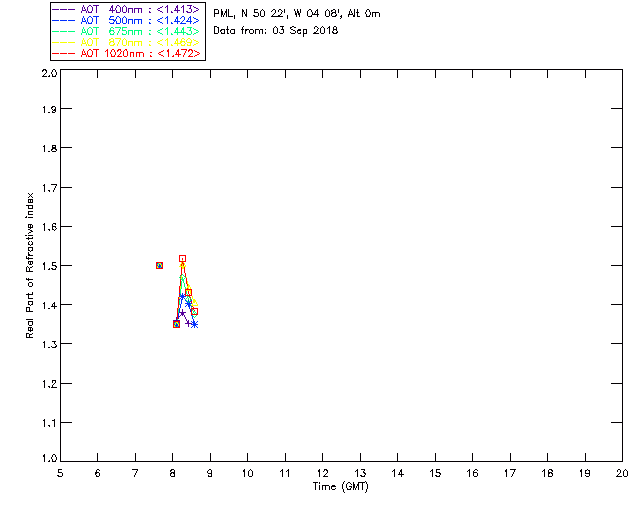Screen dimensions: 640x512
Task: Click the 12 tick label on time axis
Action: tap(322, 473)
